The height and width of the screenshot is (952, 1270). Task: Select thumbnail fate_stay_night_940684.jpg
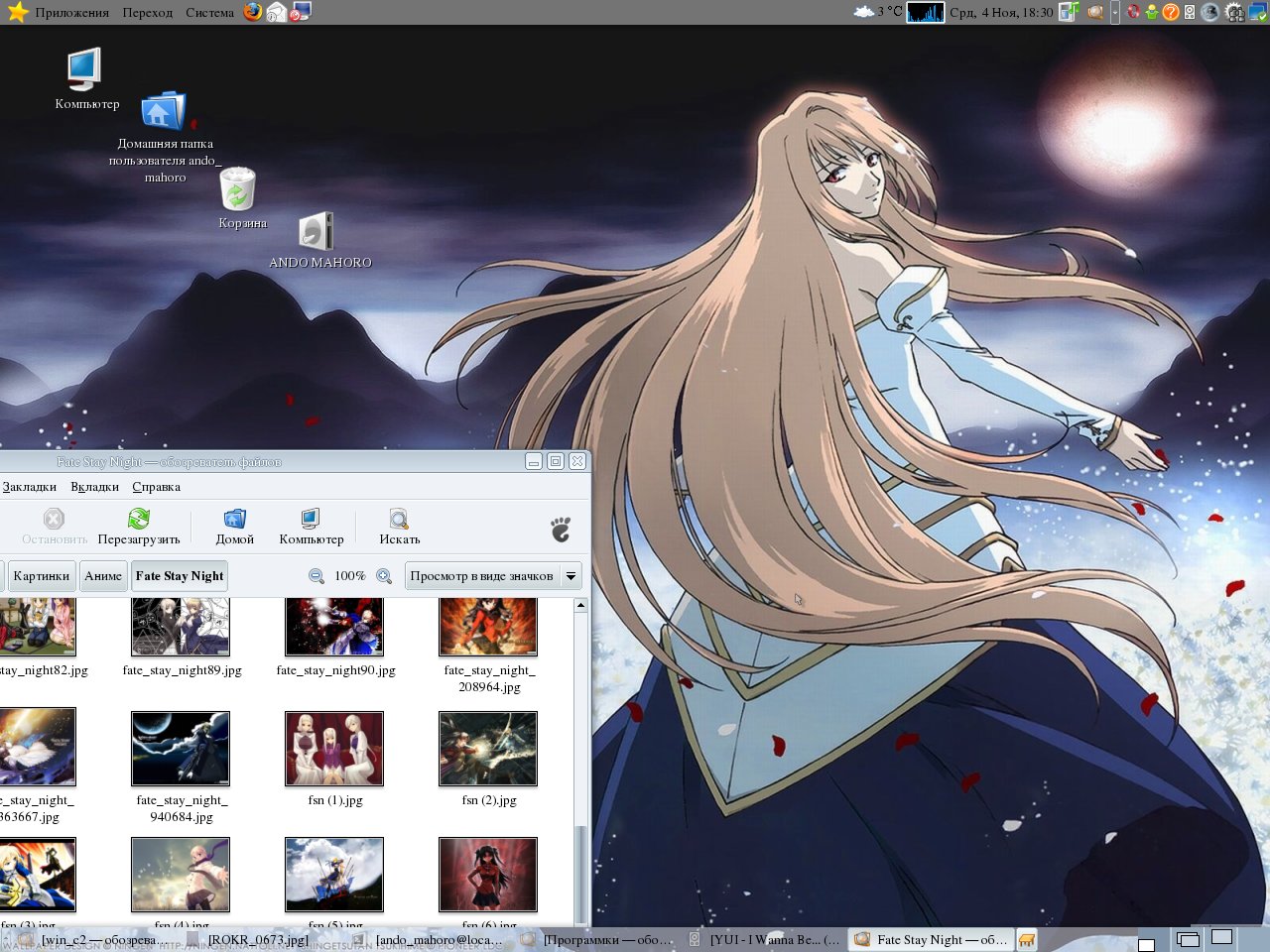(181, 749)
